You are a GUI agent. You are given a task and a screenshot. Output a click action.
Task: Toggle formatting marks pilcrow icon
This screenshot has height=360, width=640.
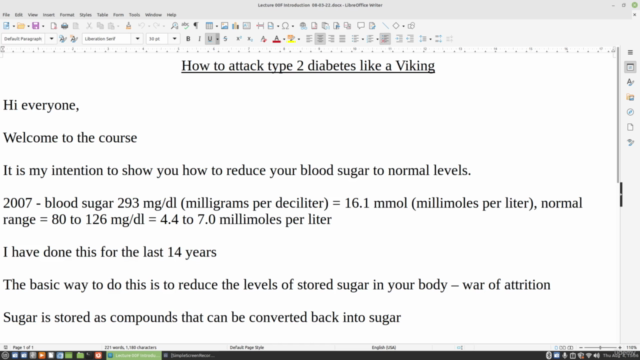pos(196,26)
